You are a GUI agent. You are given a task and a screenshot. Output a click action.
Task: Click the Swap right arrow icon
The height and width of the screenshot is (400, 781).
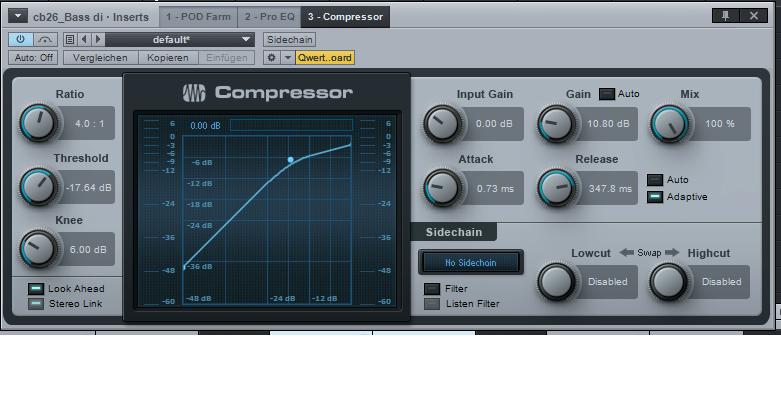(672, 253)
